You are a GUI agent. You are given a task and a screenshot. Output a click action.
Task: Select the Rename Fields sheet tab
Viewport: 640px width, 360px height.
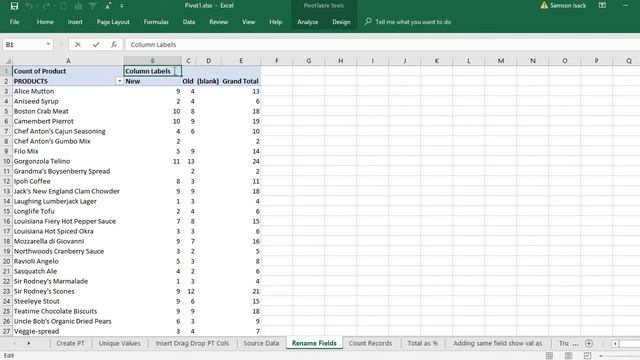[314, 343]
